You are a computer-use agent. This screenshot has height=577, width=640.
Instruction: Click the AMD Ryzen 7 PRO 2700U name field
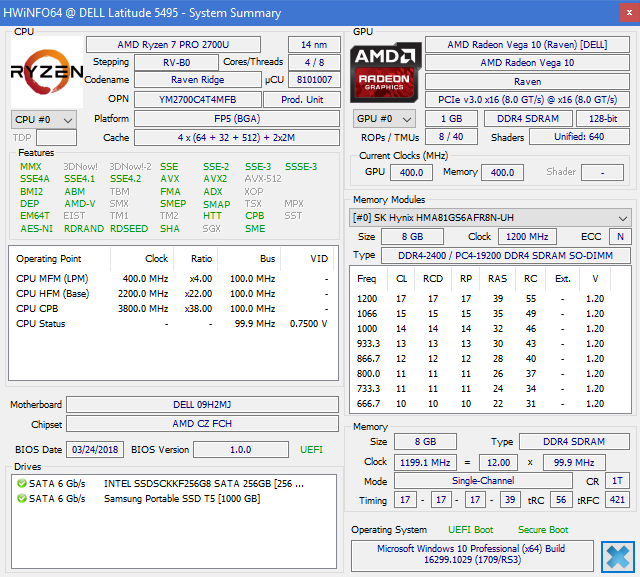pyautogui.click(x=173, y=44)
